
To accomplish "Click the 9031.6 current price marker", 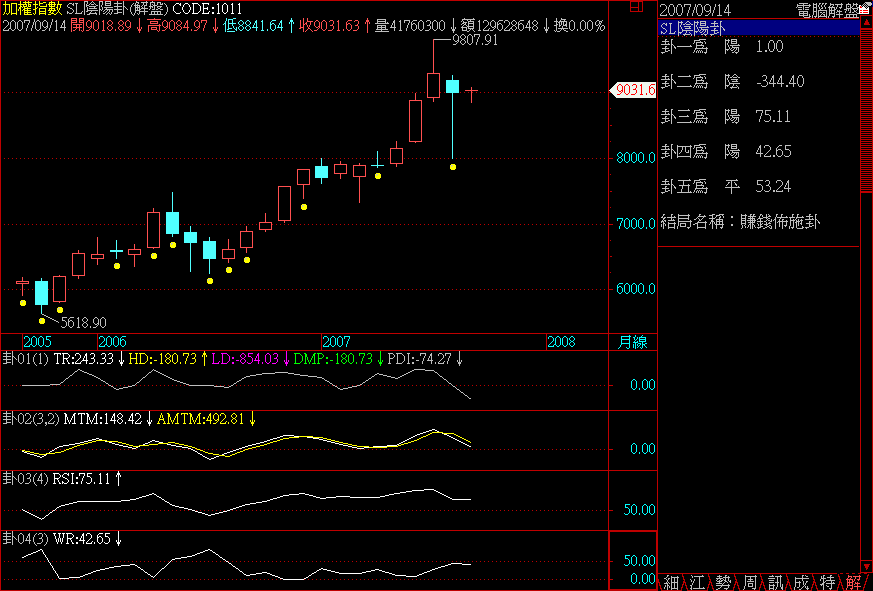I will pos(636,90).
